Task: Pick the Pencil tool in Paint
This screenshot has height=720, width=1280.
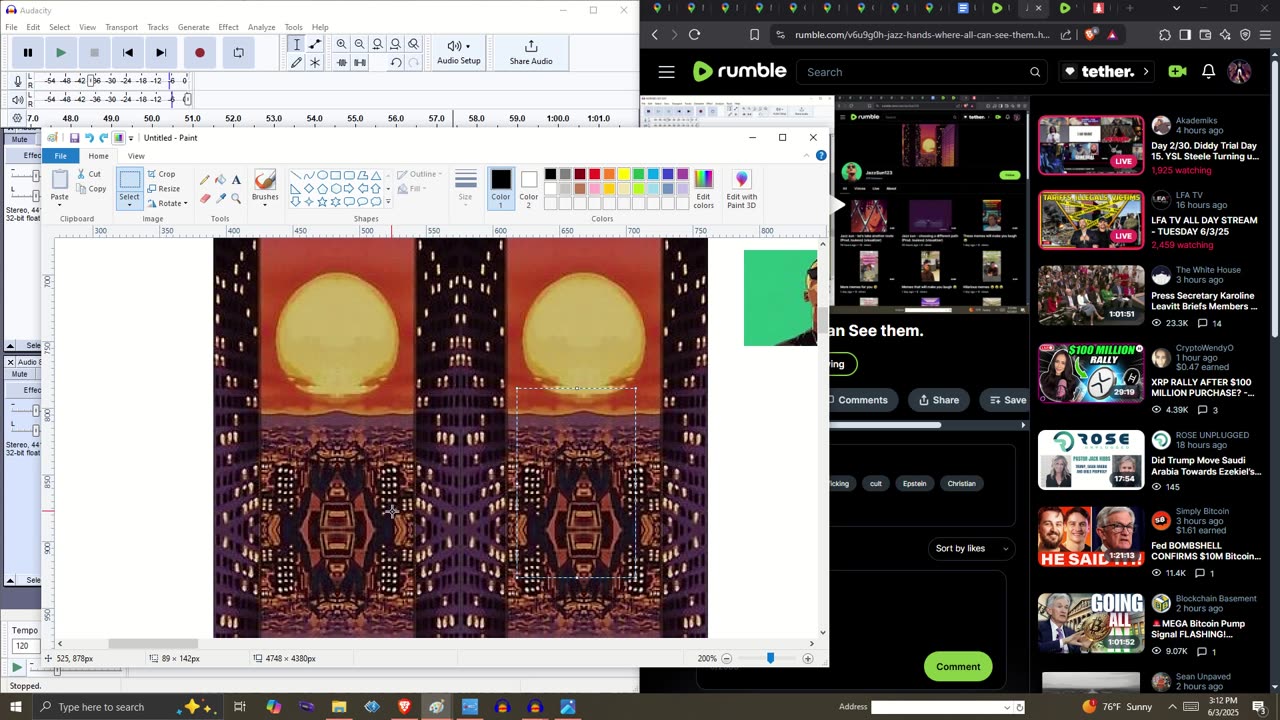Action: [x=205, y=180]
